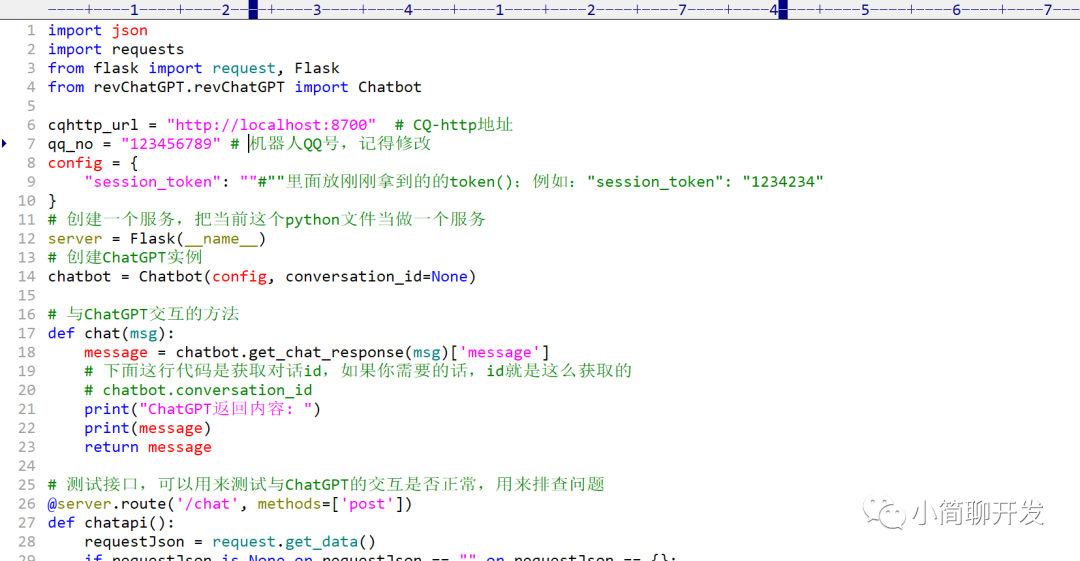Viewport: 1080px width, 561px height.
Task: Click the ['message'] key on line 18
Action: pyautogui.click(x=500, y=352)
